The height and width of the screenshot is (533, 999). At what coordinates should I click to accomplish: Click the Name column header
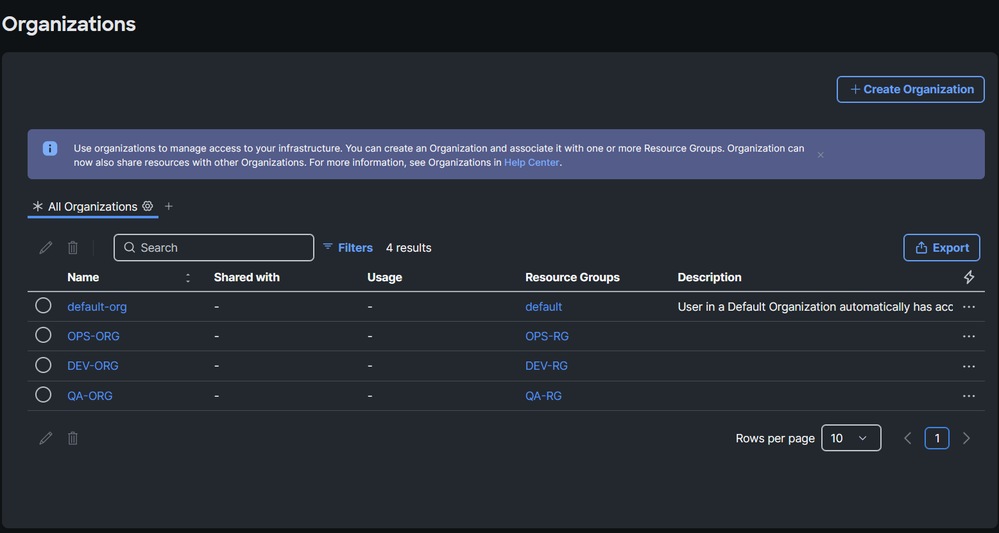[83, 278]
